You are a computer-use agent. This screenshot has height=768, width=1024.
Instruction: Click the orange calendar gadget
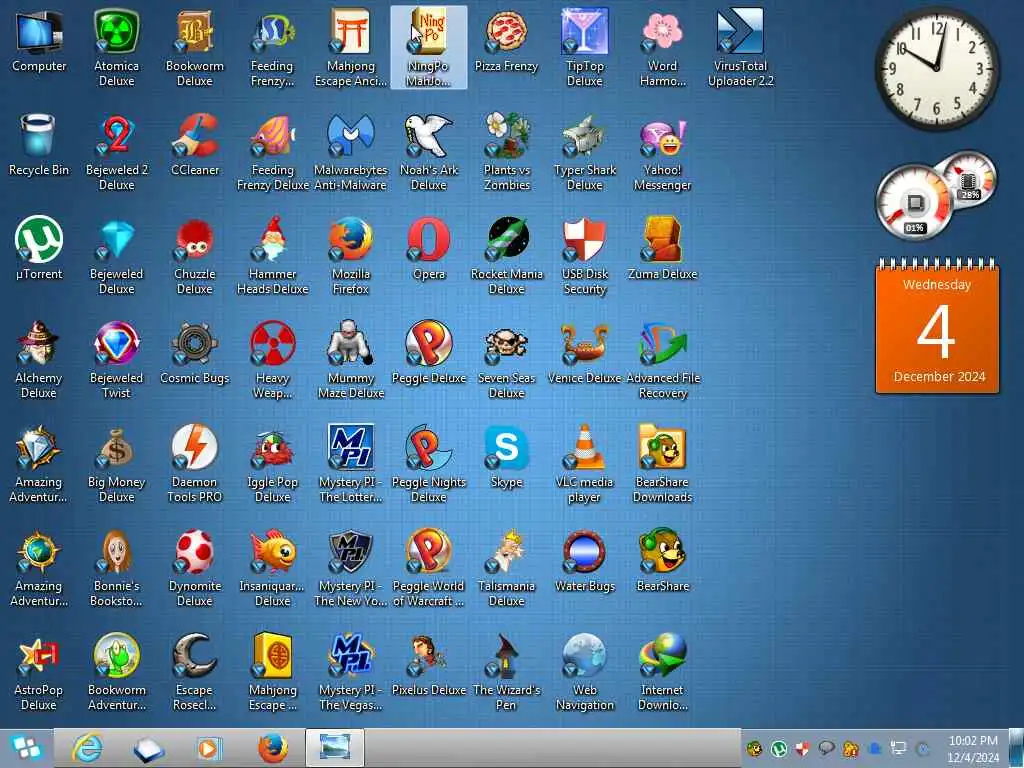click(x=937, y=325)
